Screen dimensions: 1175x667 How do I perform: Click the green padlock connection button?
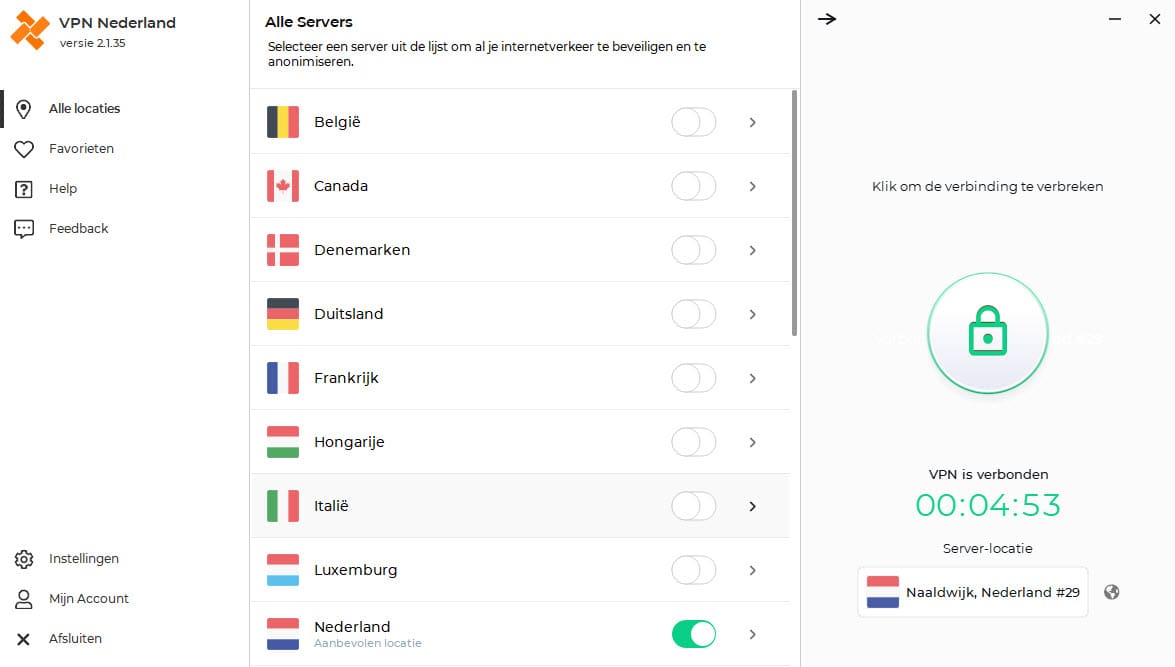(987, 332)
